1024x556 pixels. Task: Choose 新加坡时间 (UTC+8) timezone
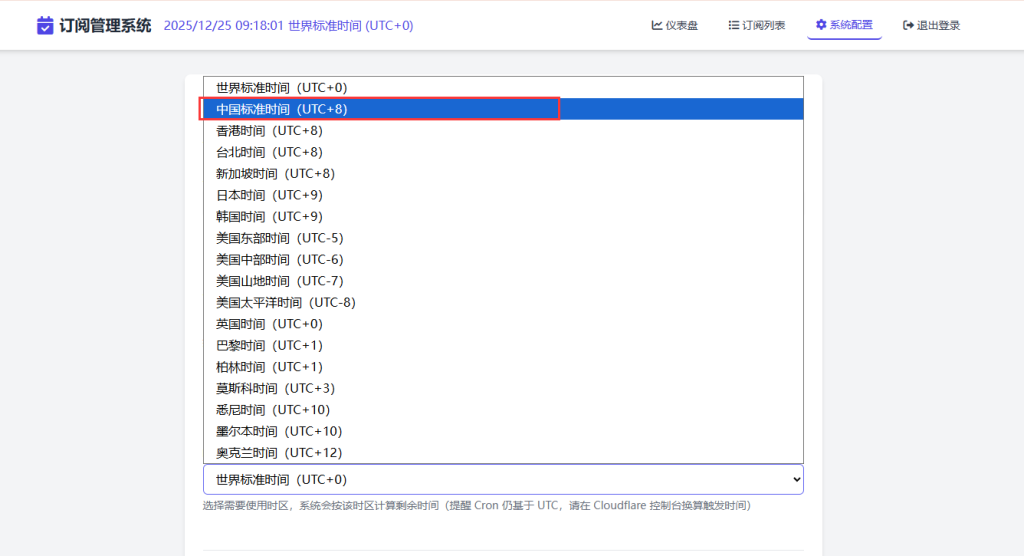click(275, 174)
